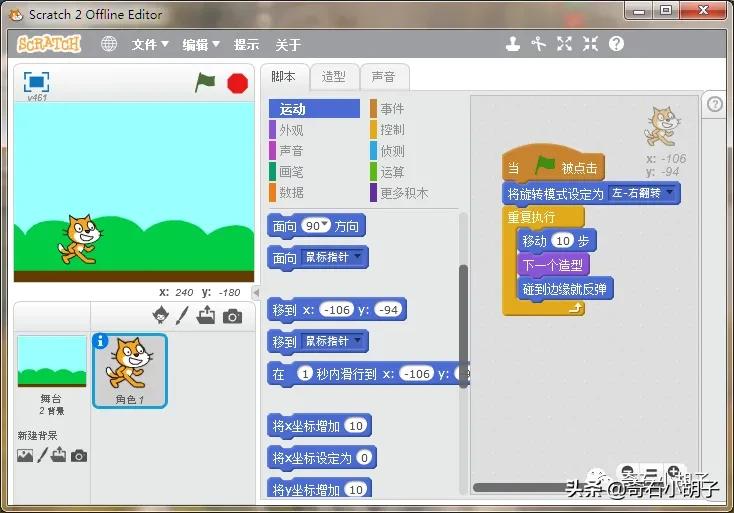Click y value -94 in 移到 block
The image size is (734, 513).
tap(388, 309)
